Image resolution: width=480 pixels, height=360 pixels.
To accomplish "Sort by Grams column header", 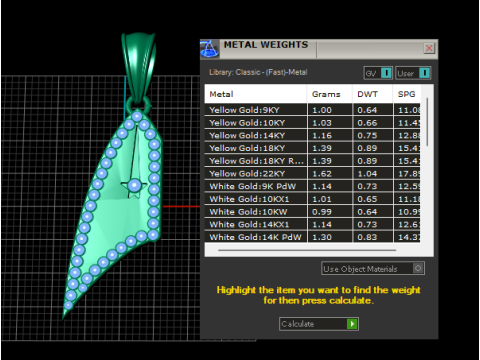I will point(329,94).
